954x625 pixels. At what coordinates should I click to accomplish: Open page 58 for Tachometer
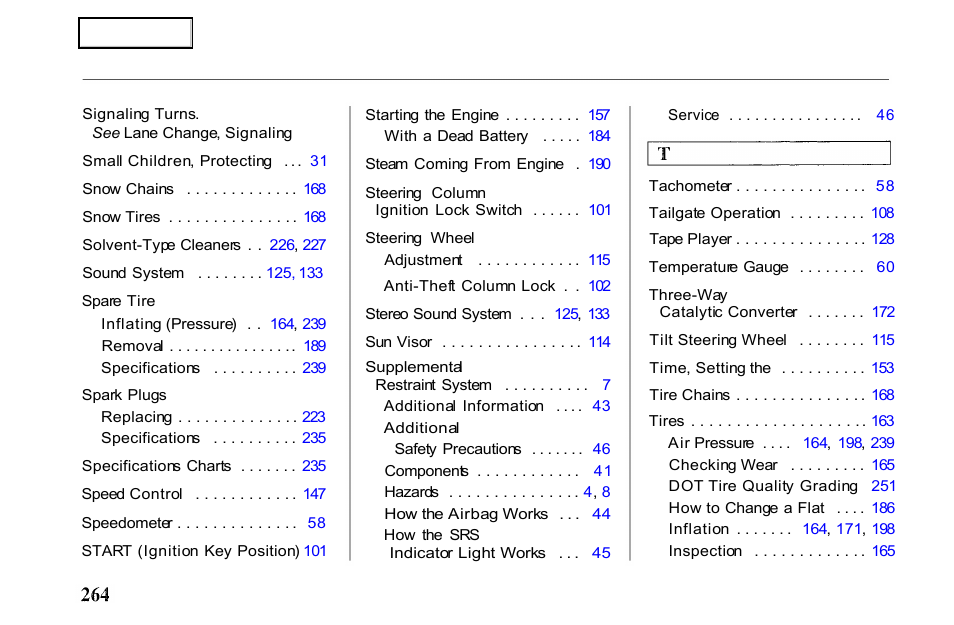pos(885,186)
